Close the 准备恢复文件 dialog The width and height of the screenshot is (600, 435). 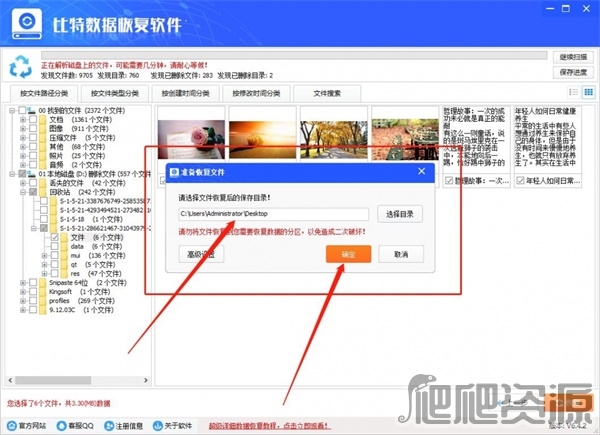tap(422, 171)
